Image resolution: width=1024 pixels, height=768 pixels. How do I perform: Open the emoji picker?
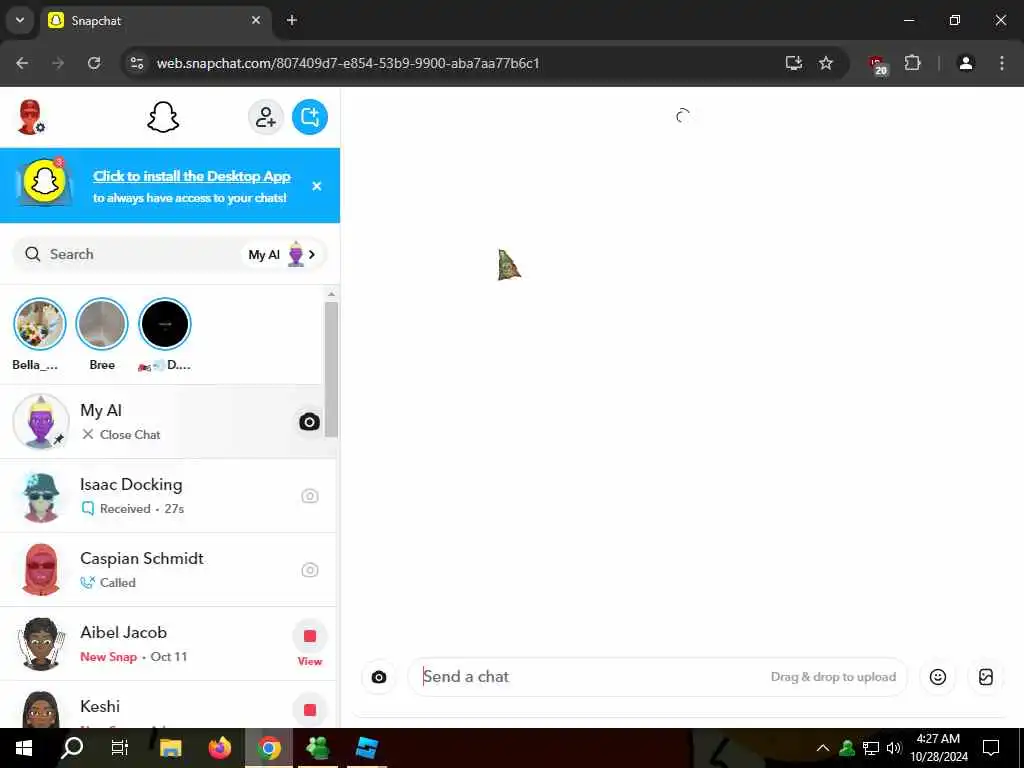pyautogui.click(x=938, y=677)
